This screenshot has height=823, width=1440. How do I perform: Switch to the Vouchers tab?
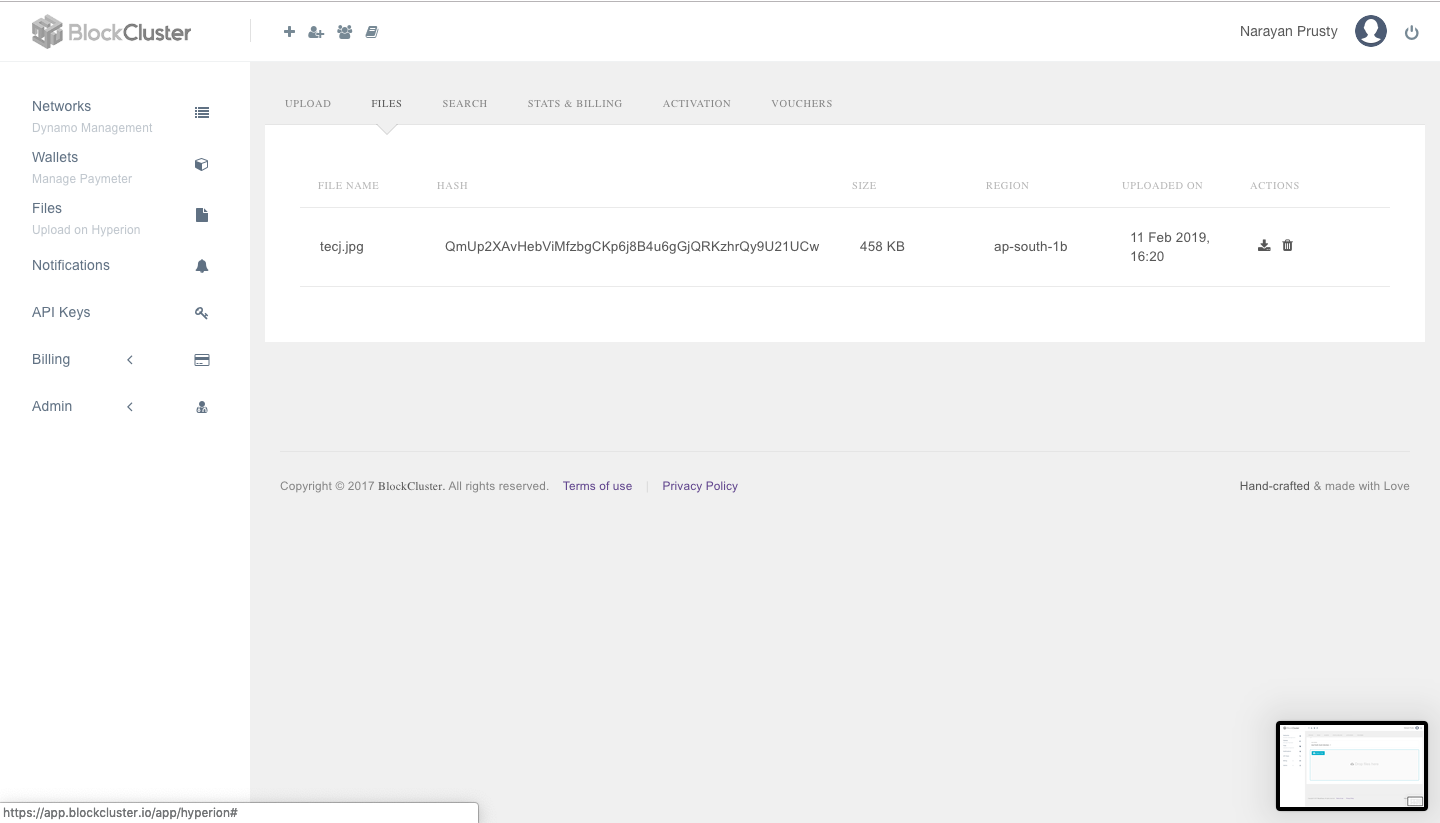coord(801,103)
